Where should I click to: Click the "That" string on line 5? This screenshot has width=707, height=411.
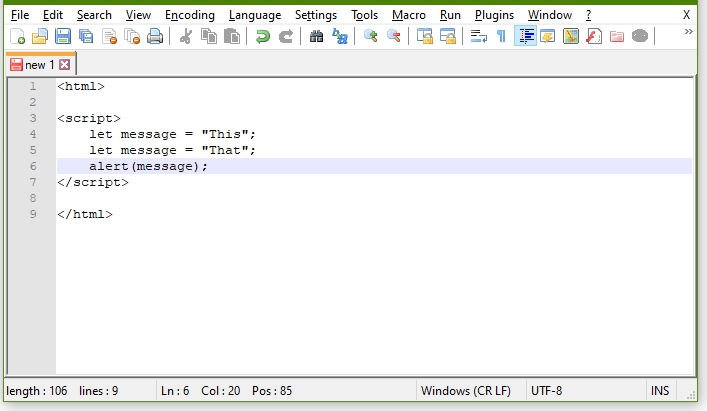click(225, 150)
